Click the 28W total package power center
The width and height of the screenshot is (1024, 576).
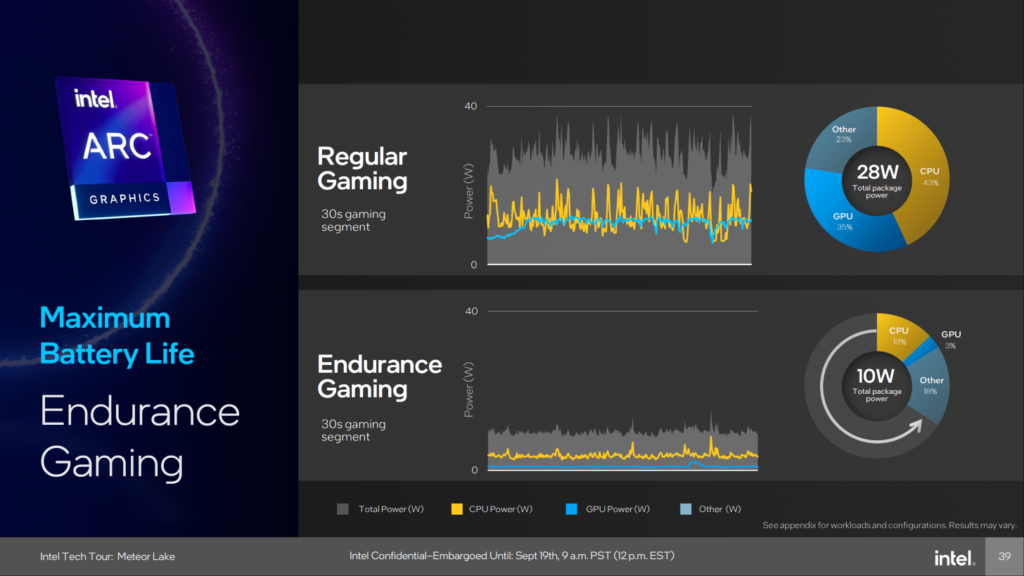click(x=877, y=180)
